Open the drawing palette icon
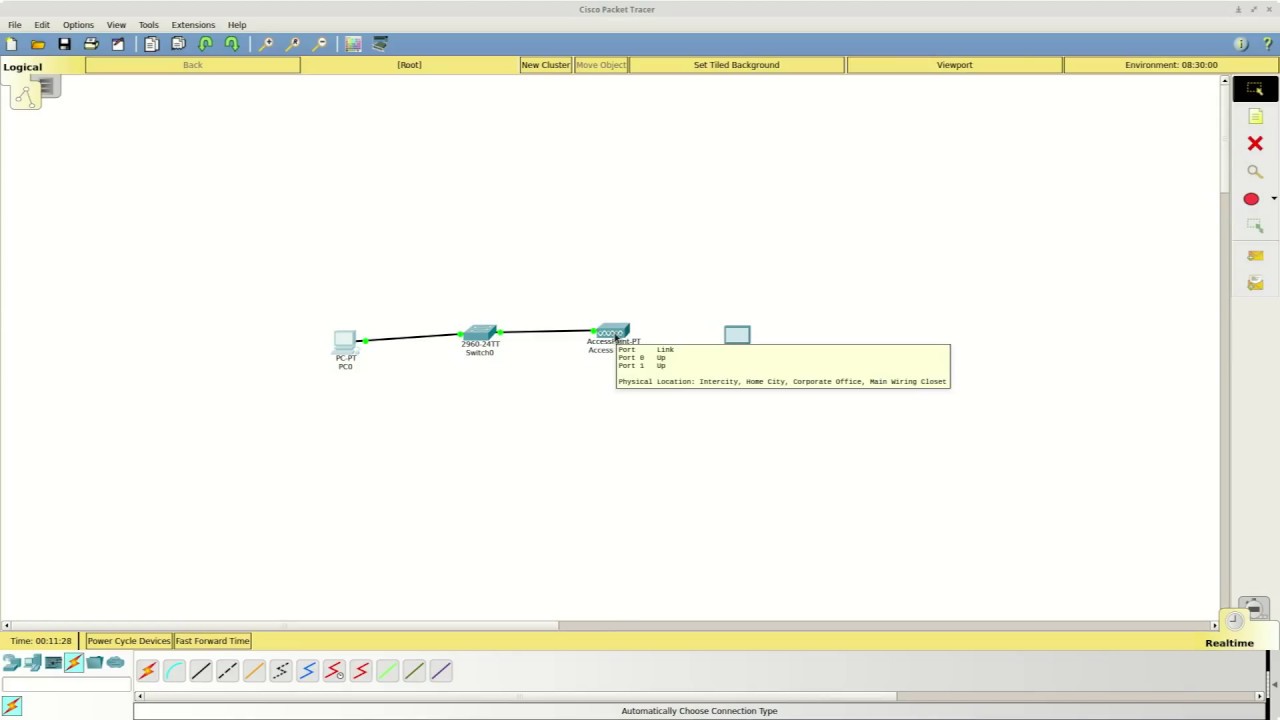This screenshot has width=1280, height=720. 353,44
